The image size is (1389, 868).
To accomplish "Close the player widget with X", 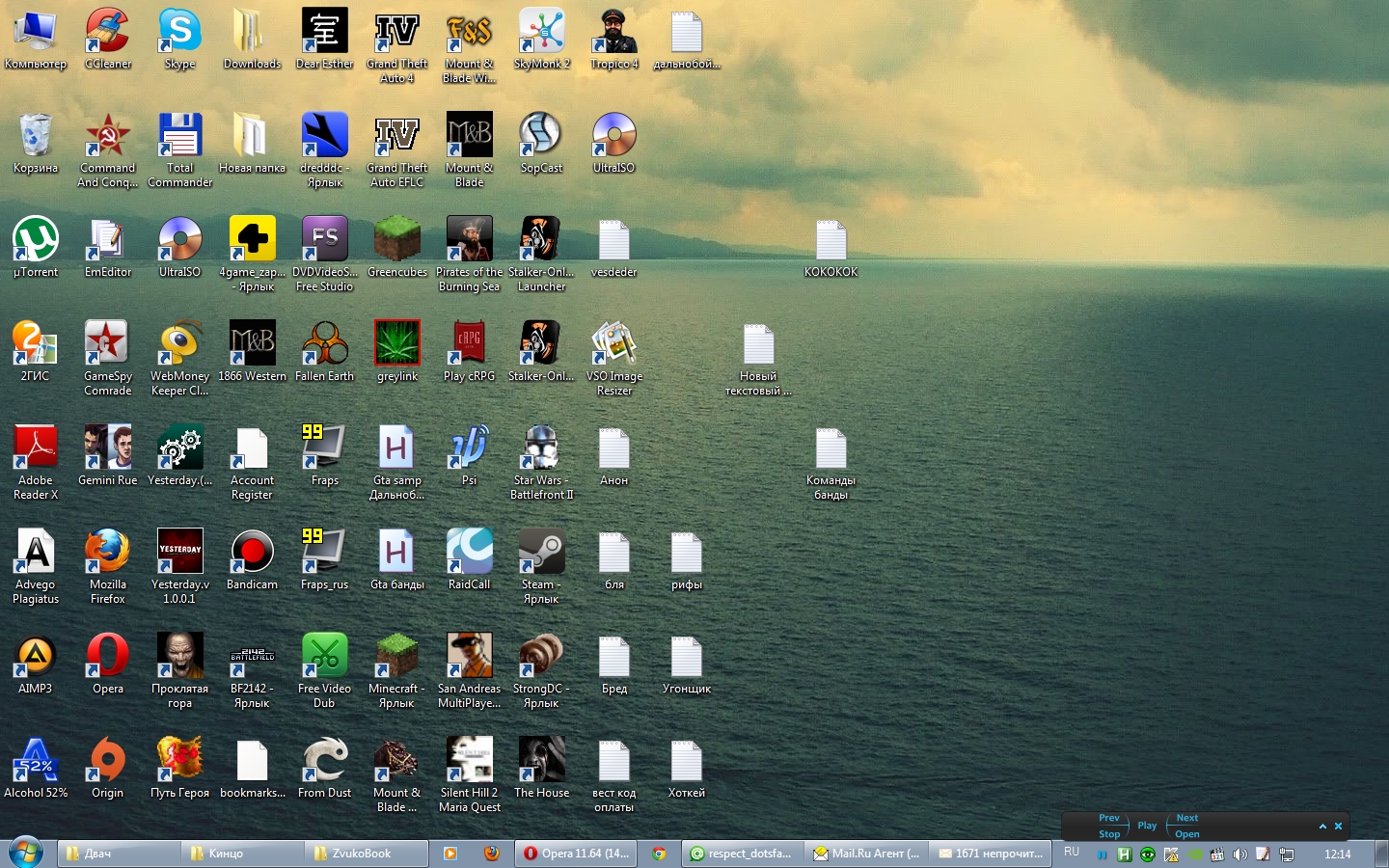I will pyautogui.click(x=1338, y=827).
